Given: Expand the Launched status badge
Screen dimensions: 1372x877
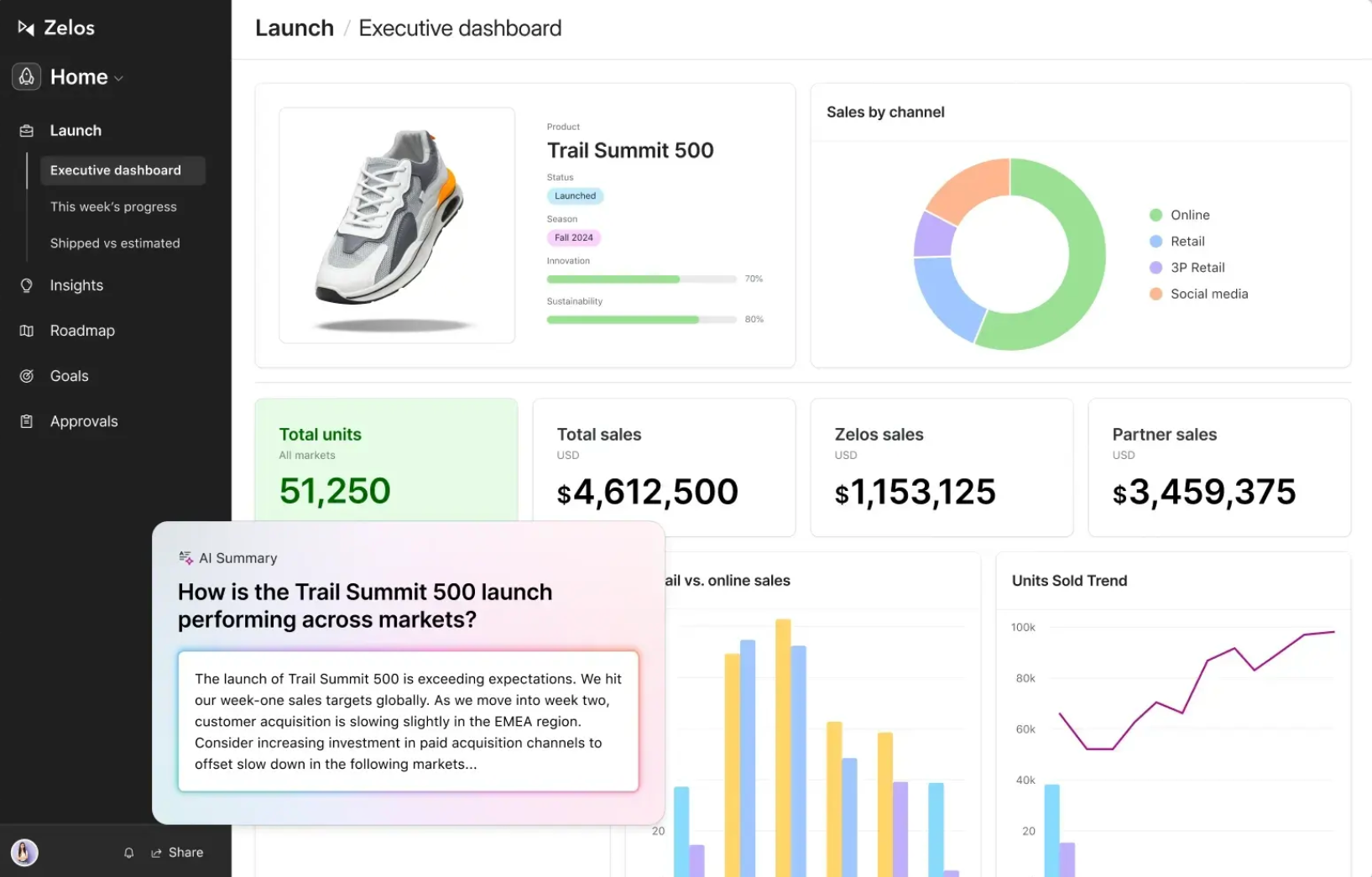Looking at the screenshot, I should [x=575, y=196].
